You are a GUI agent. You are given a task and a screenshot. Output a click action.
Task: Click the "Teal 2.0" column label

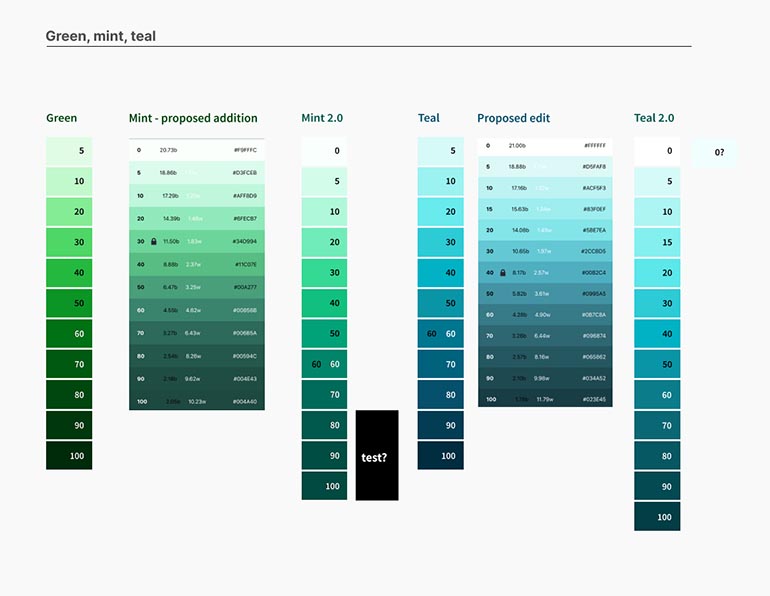(657, 118)
